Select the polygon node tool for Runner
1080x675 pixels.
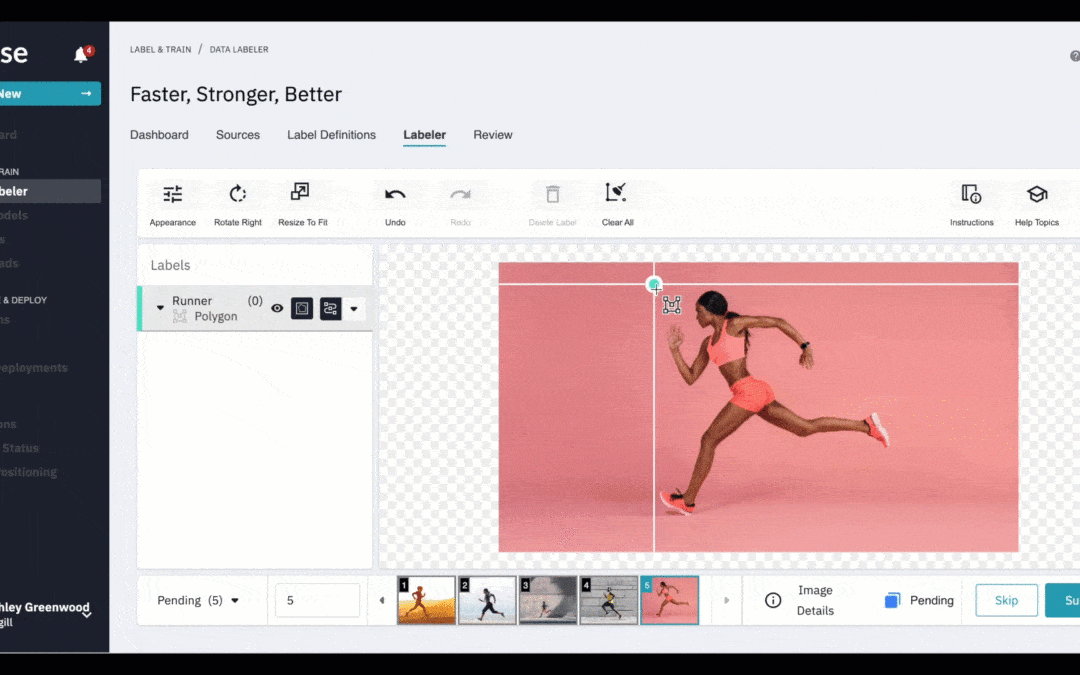pos(331,309)
